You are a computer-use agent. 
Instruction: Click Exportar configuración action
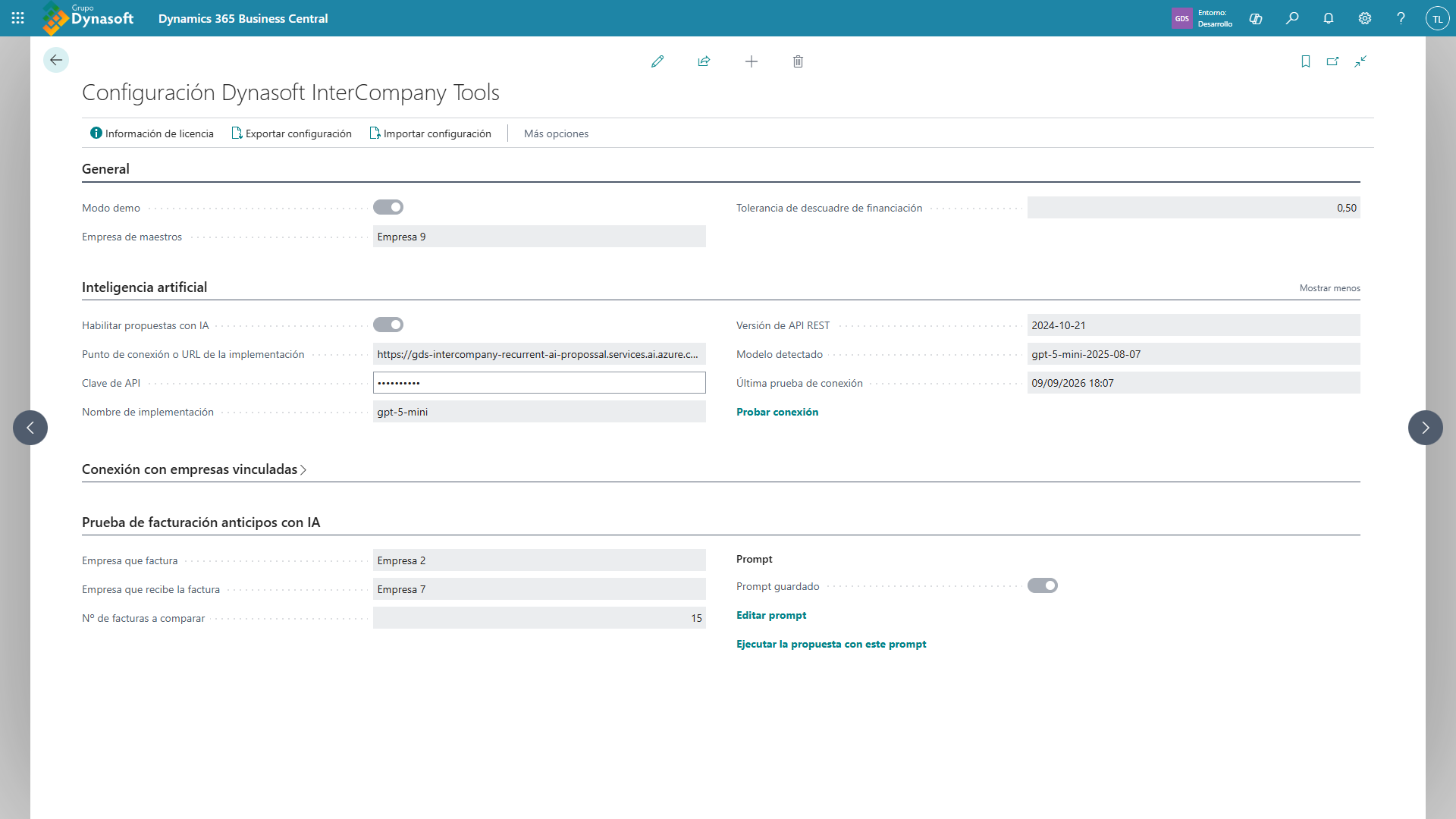291,133
